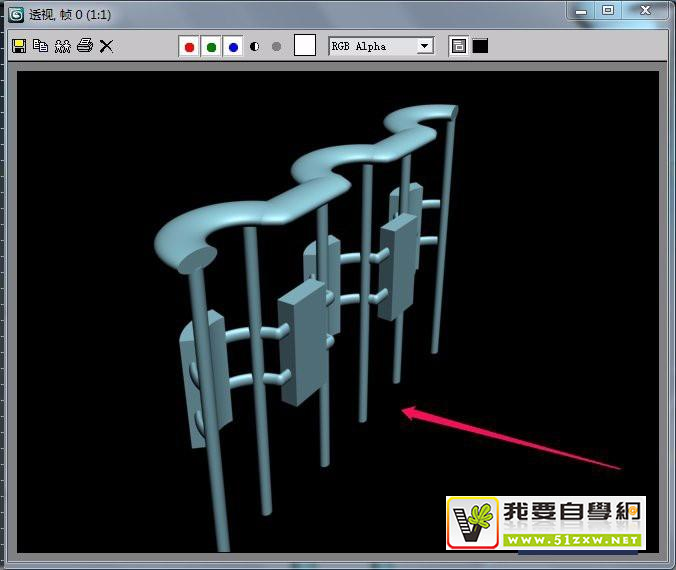Enable the monochrome display button

[x=277, y=47]
